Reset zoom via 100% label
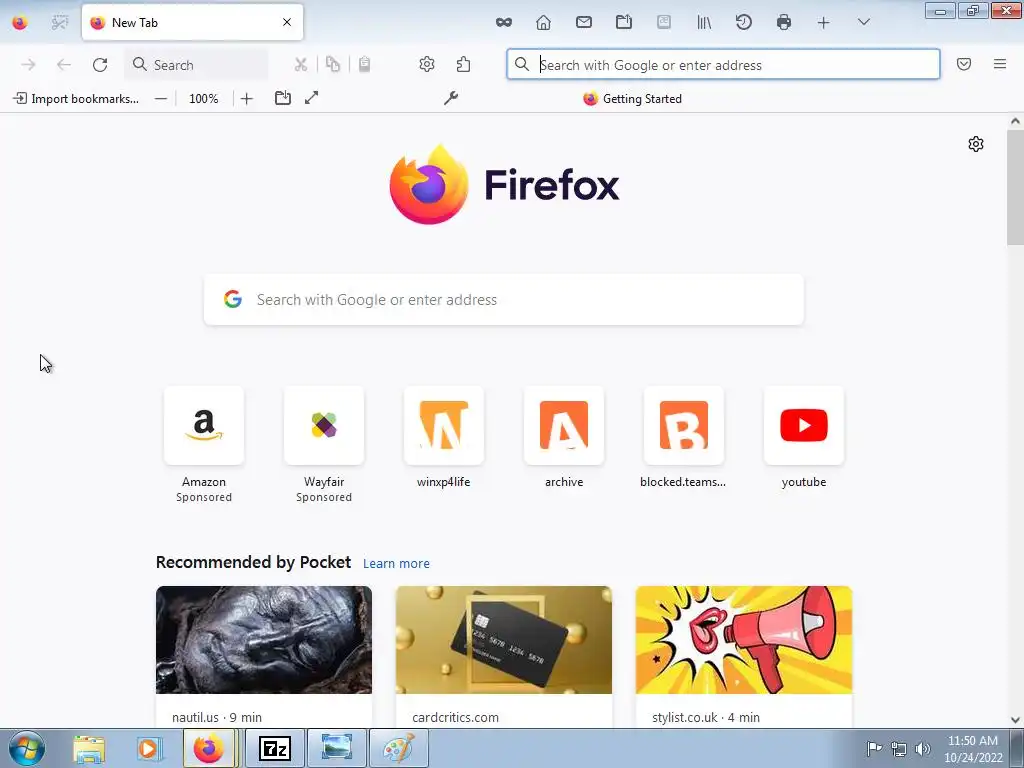This screenshot has width=1024, height=768. coord(204,99)
